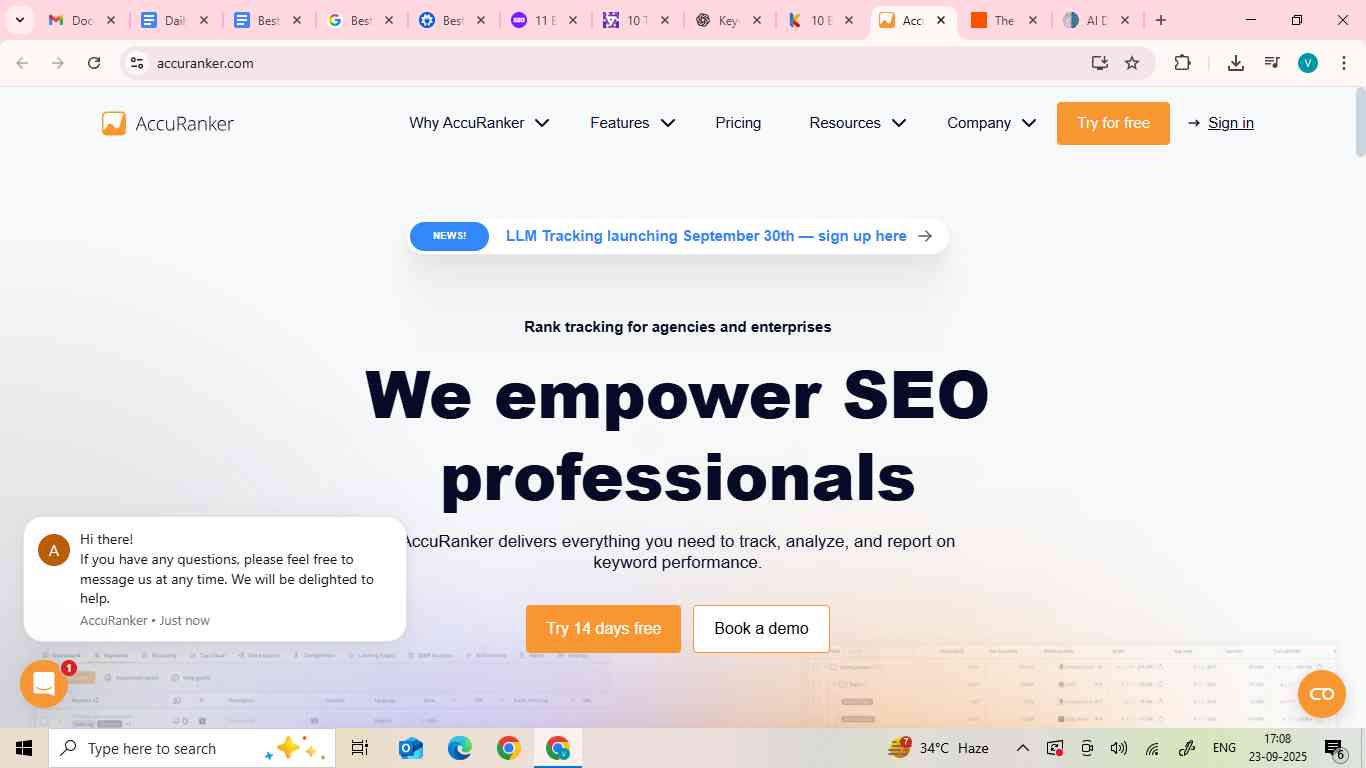Viewport: 1366px width, 768px height.
Task: Bookmark this page with the star icon
Action: pyautogui.click(x=1132, y=63)
